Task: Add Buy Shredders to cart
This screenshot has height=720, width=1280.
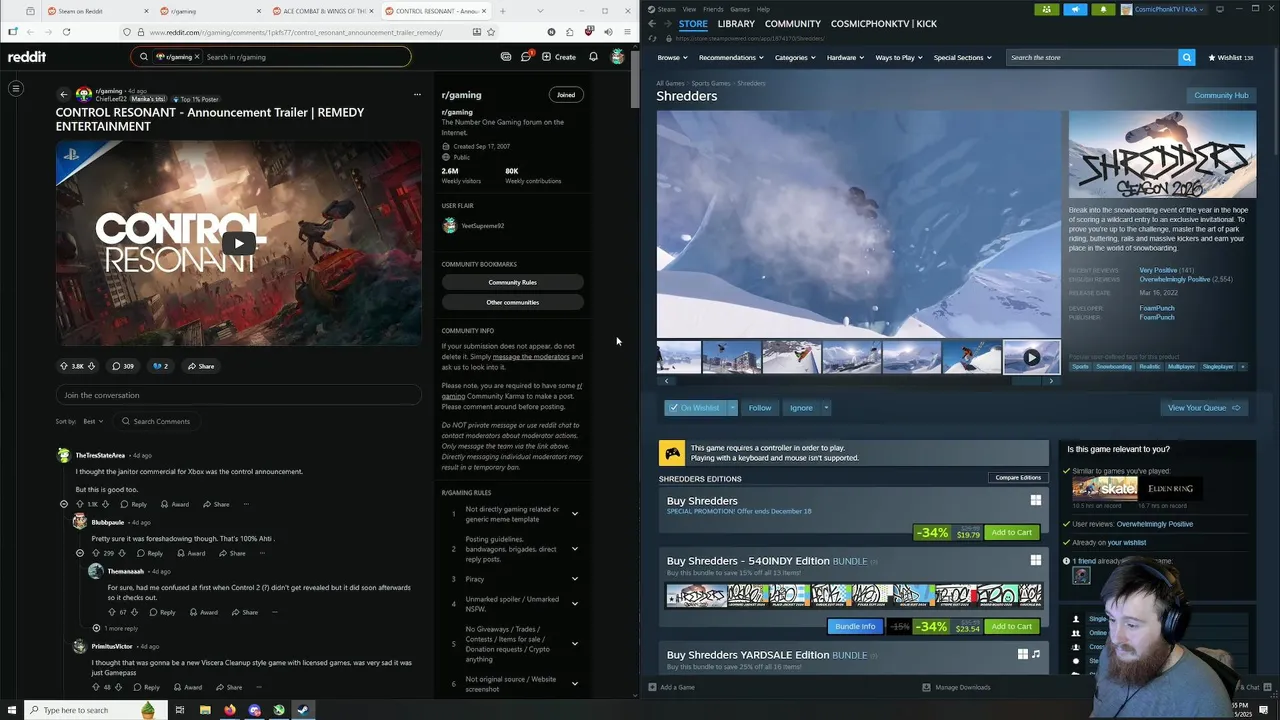Action: pos(1011,532)
